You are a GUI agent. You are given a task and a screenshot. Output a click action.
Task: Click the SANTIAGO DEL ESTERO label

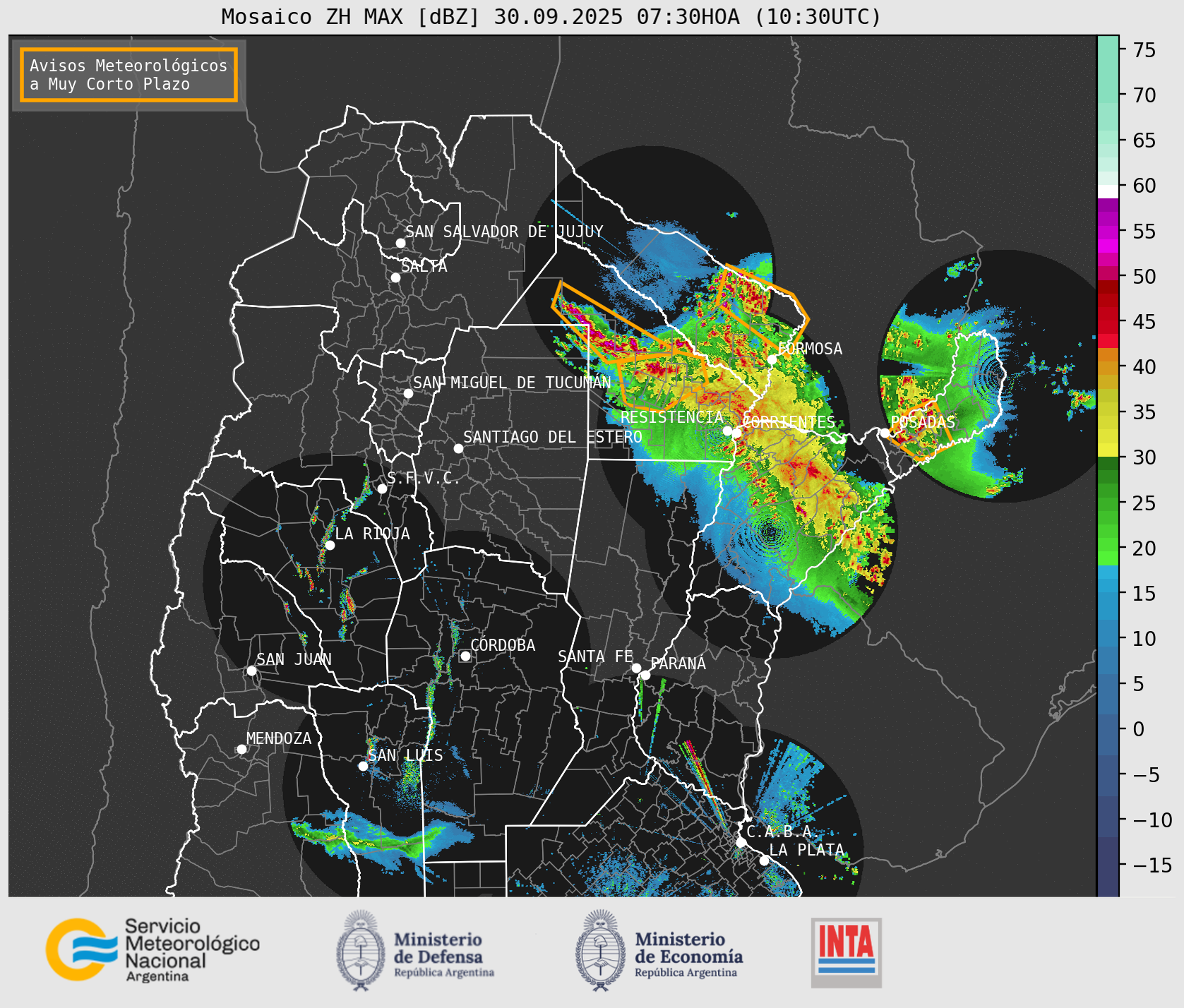[x=553, y=437]
